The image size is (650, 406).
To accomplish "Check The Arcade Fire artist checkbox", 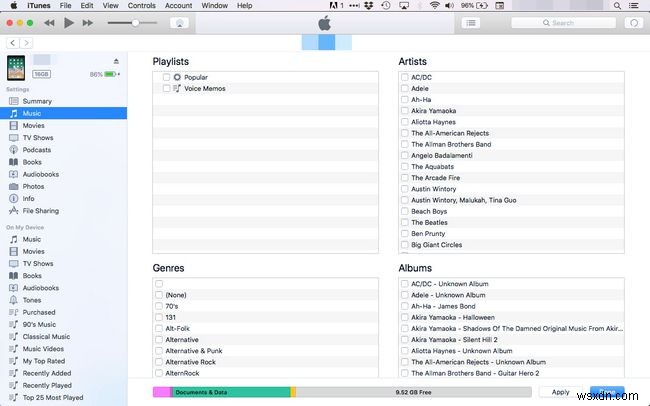I will pos(404,178).
